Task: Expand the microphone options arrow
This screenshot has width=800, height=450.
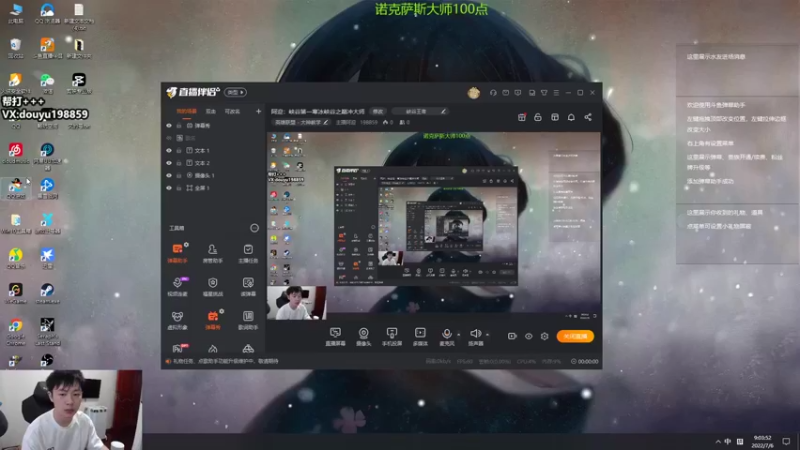Action: tap(459, 335)
